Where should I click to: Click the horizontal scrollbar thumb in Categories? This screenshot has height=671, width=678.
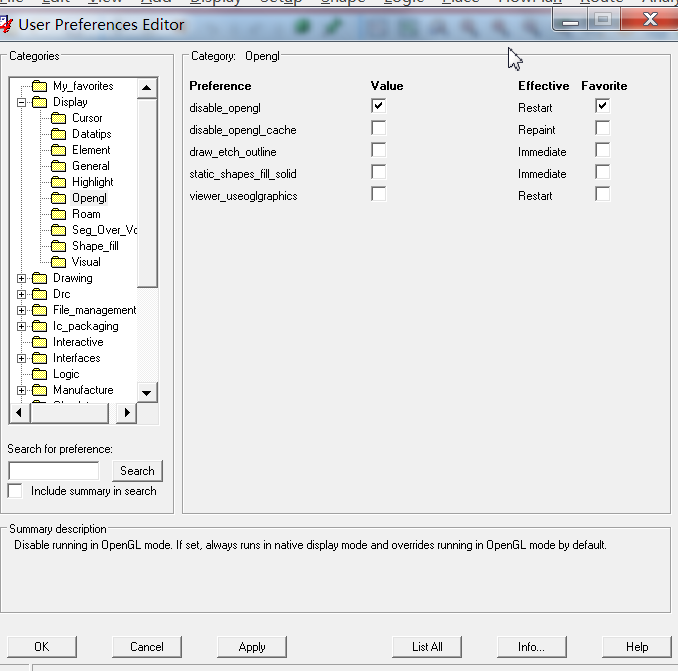point(69,413)
